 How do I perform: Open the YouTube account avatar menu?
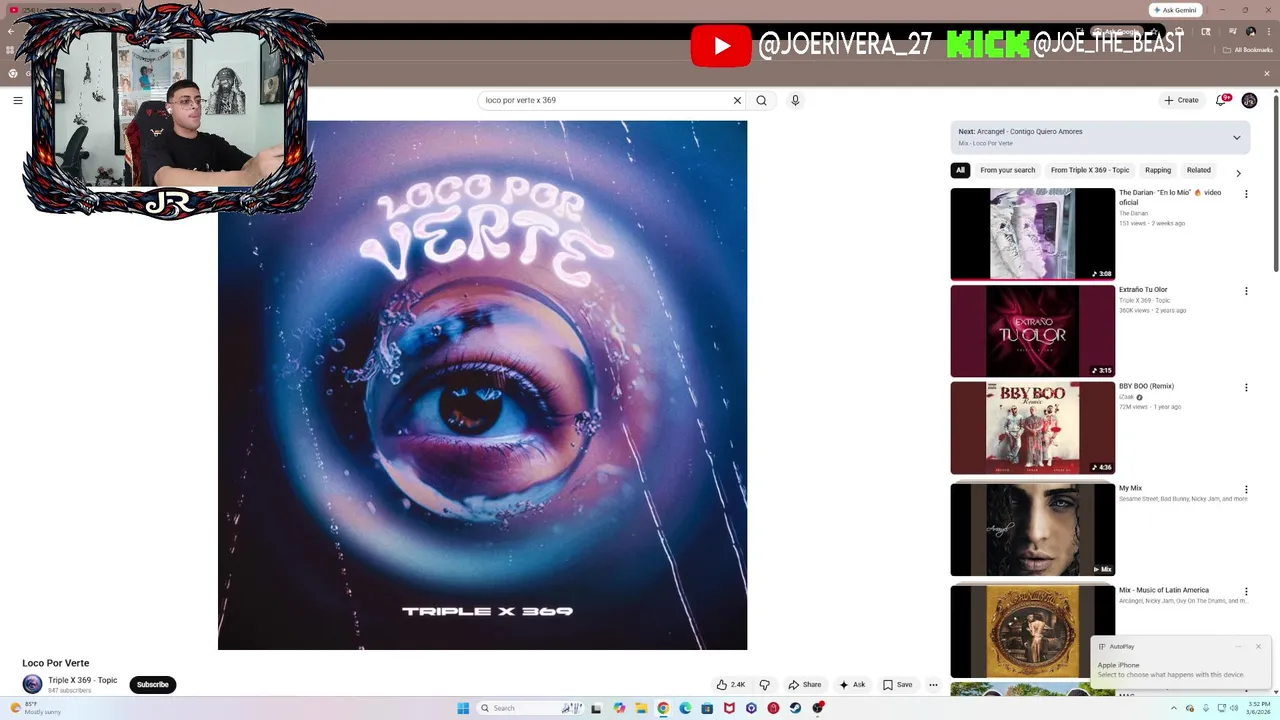point(1249,100)
